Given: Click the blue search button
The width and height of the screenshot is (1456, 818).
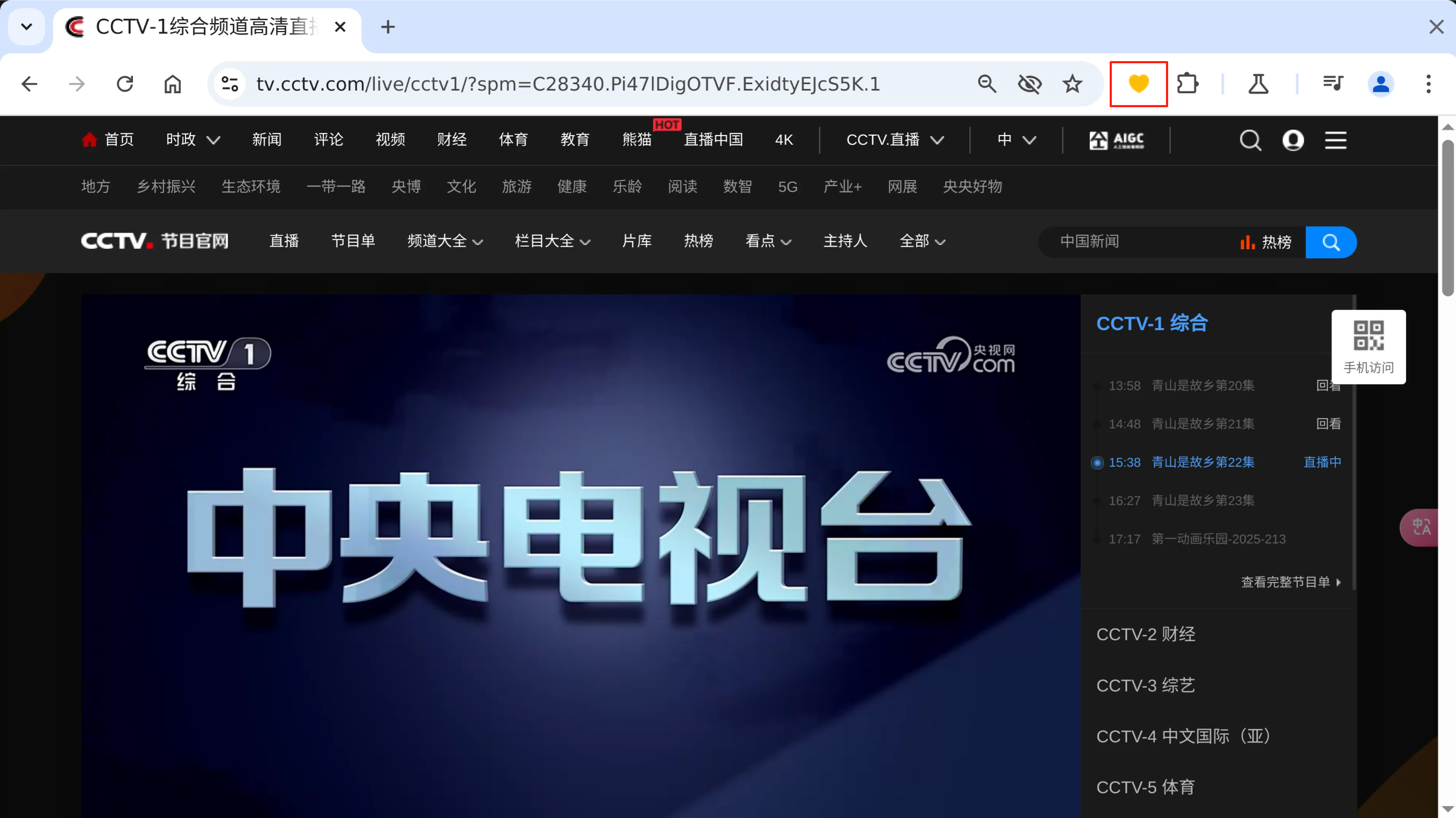Looking at the screenshot, I should tap(1331, 242).
